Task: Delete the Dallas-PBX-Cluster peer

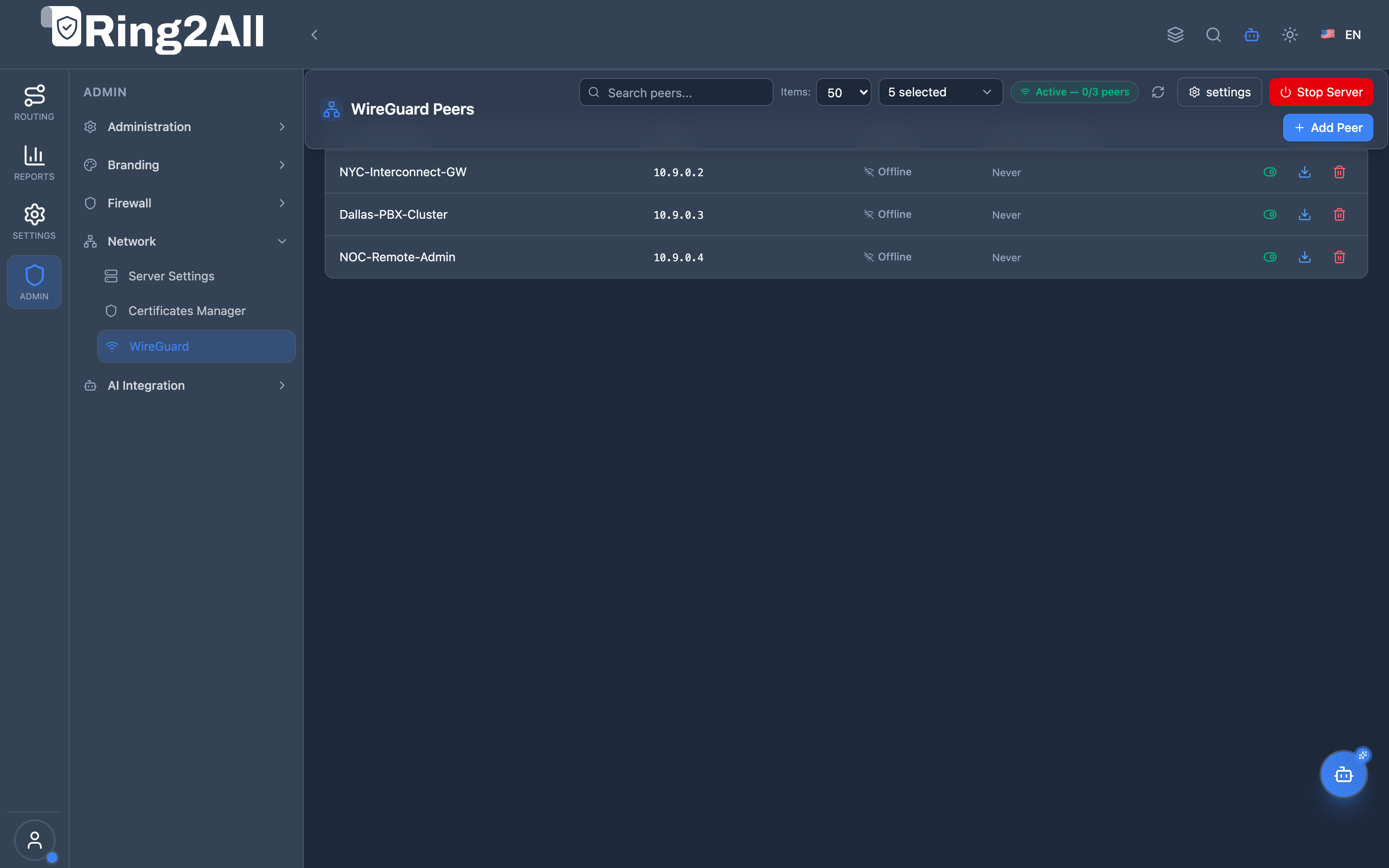Action: point(1339,215)
